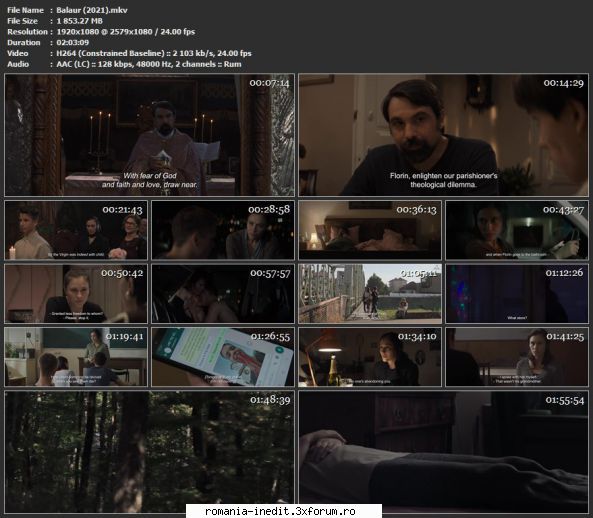Click the duration value 02:03:09

tap(73, 42)
